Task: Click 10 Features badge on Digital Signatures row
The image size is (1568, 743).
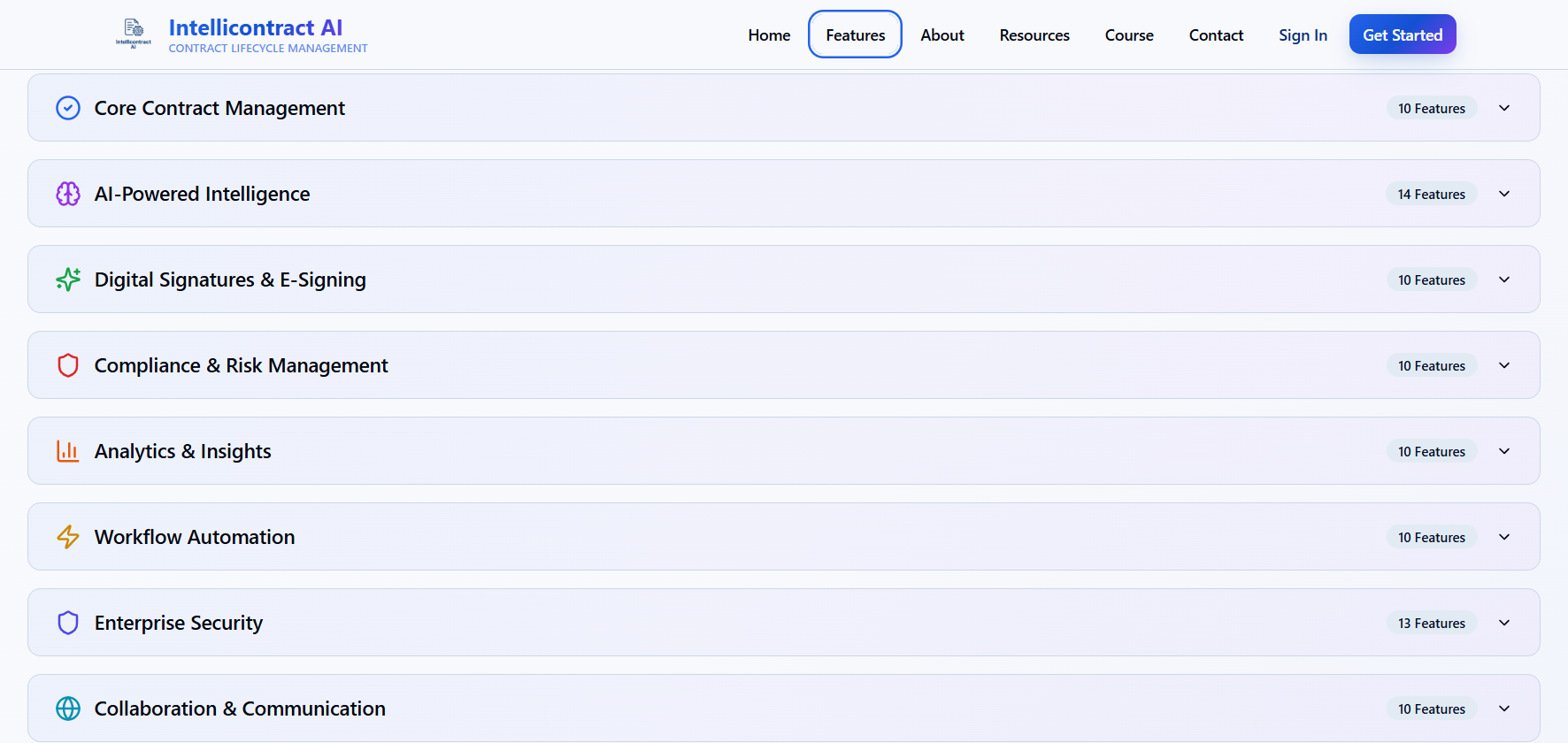Action: point(1432,280)
